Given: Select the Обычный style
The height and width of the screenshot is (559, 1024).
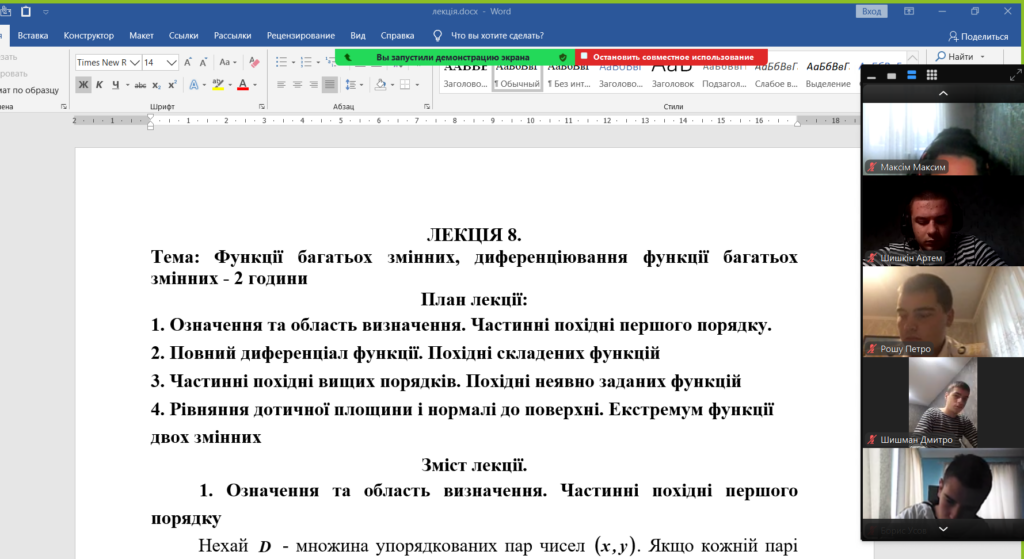Looking at the screenshot, I should pyautogui.click(x=517, y=77).
